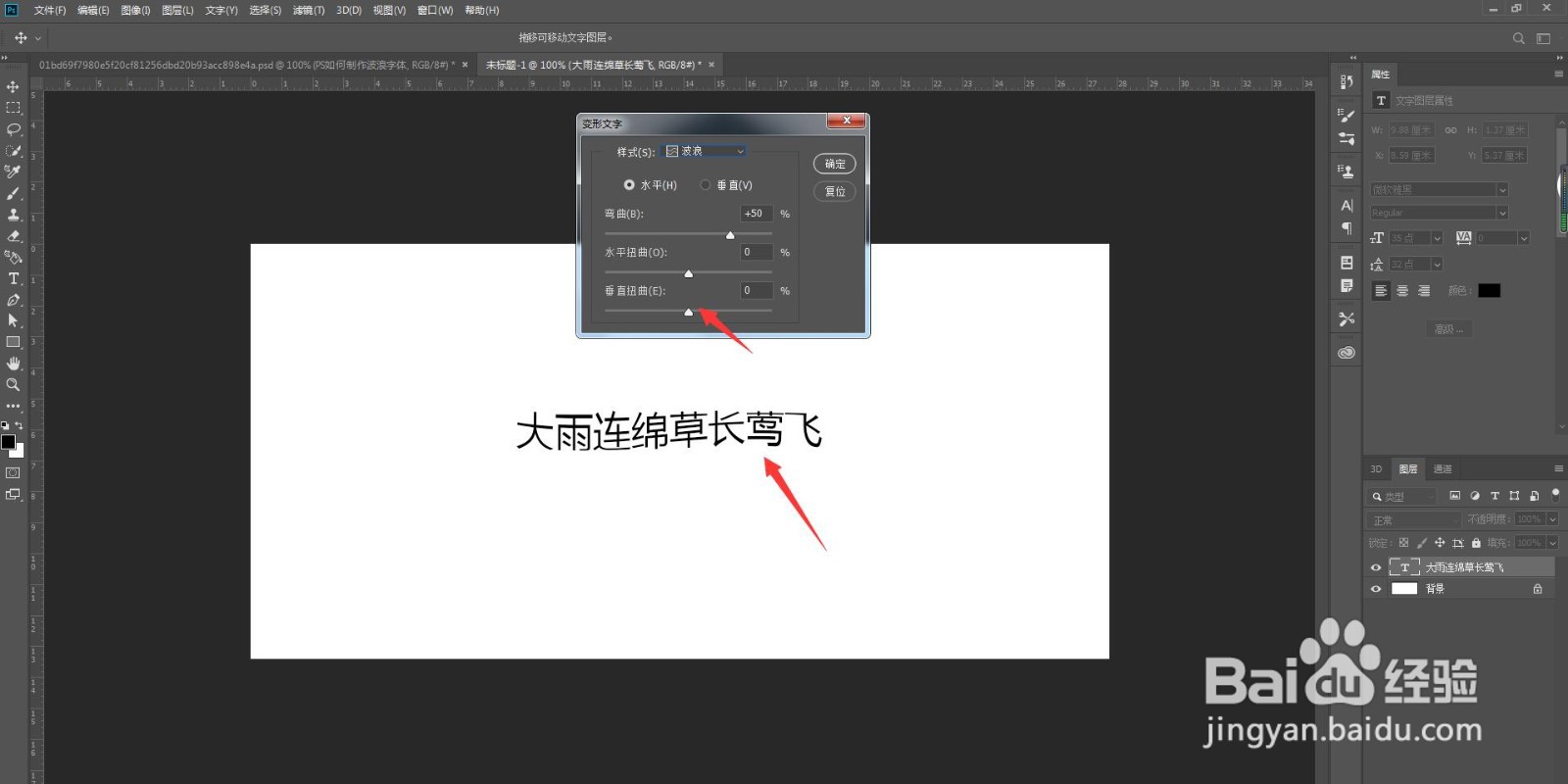The width and height of the screenshot is (1568, 784).
Task: Click 复位 button in warp text dialog
Action: coord(835,191)
